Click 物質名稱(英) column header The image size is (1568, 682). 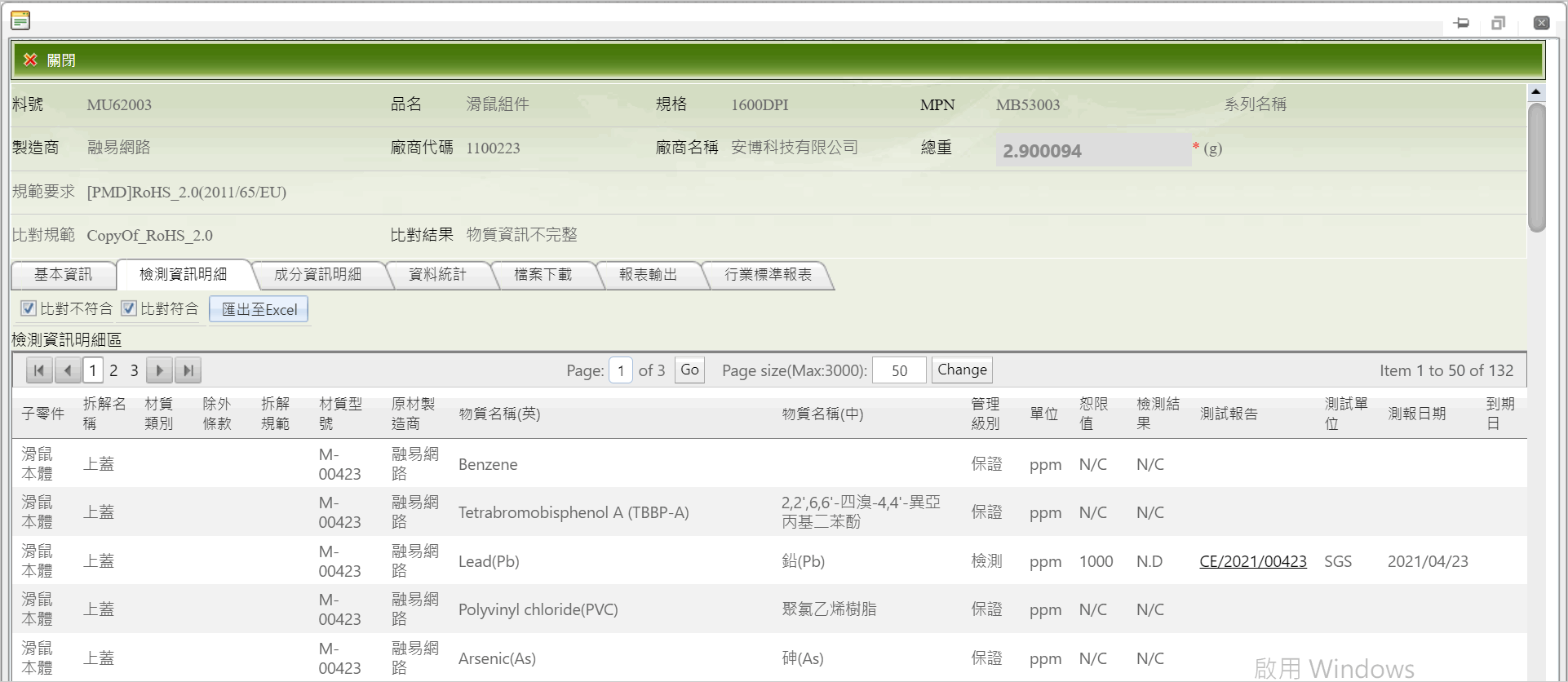(x=499, y=414)
